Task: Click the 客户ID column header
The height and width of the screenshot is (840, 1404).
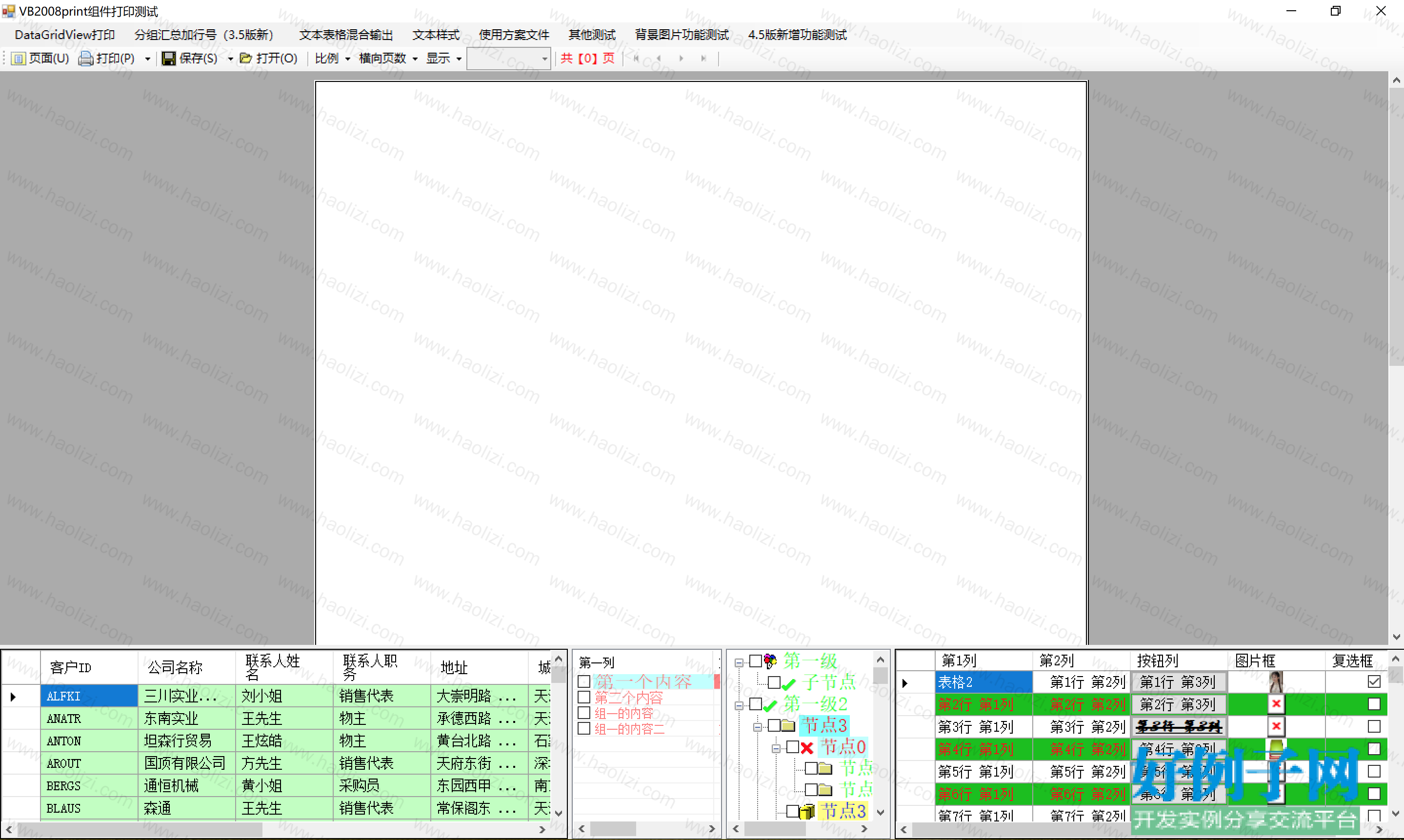Action: coord(89,667)
